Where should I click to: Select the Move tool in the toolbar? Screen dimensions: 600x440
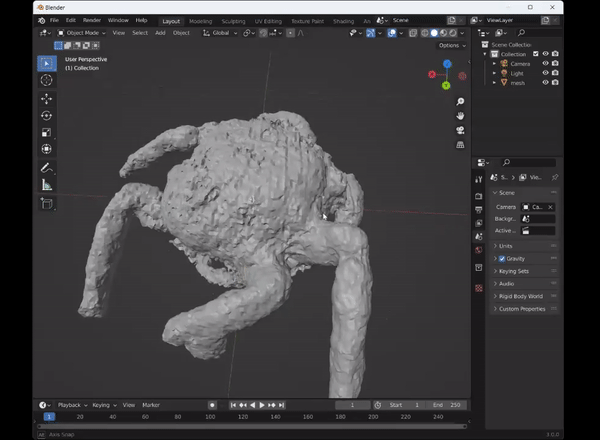click(x=46, y=98)
